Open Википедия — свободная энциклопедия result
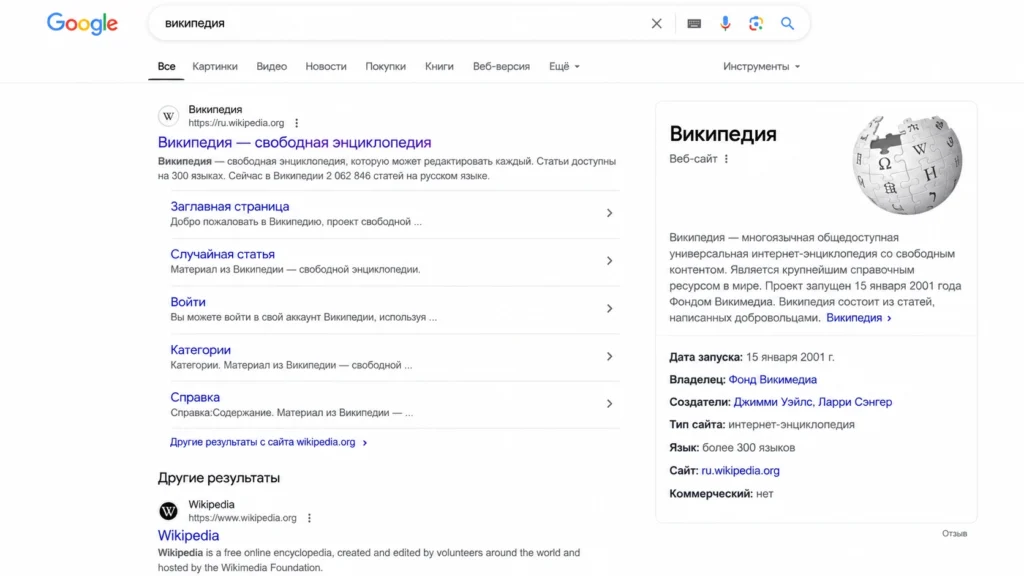The width and height of the screenshot is (1024, 576). pos(295,142)
